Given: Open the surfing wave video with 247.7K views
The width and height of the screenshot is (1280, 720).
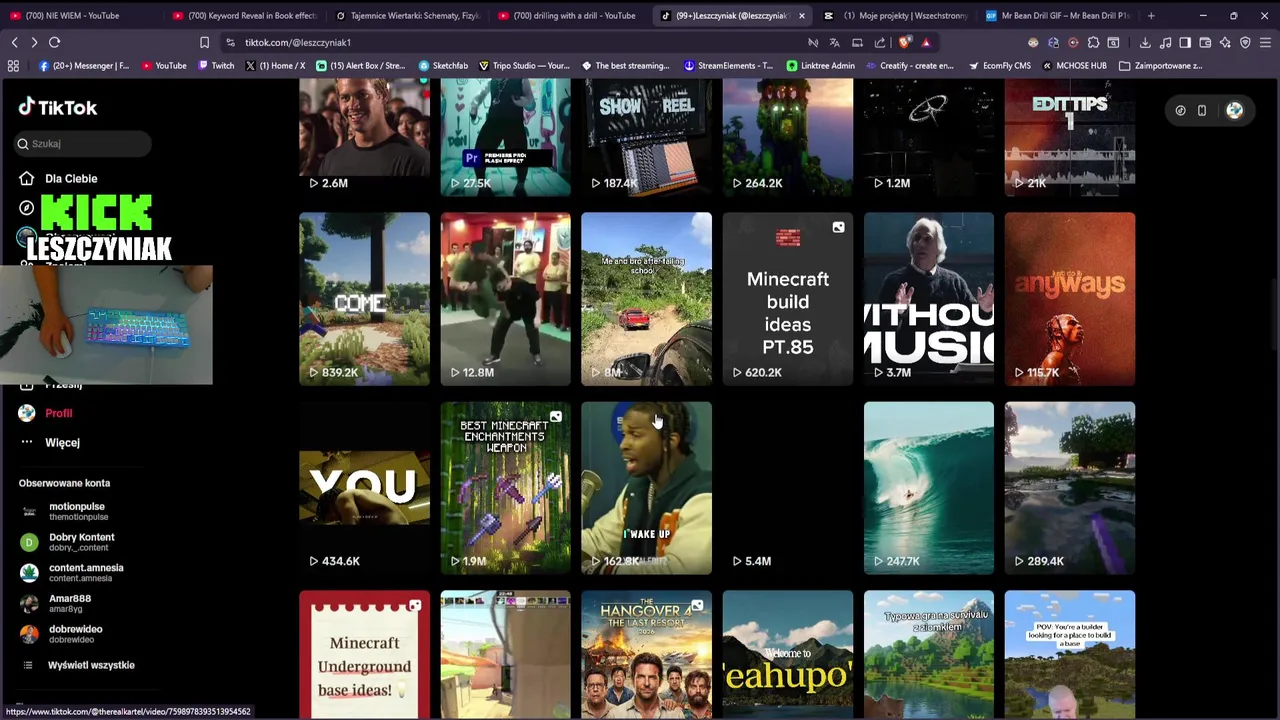Looking at the screenshot, I should 928,488.
